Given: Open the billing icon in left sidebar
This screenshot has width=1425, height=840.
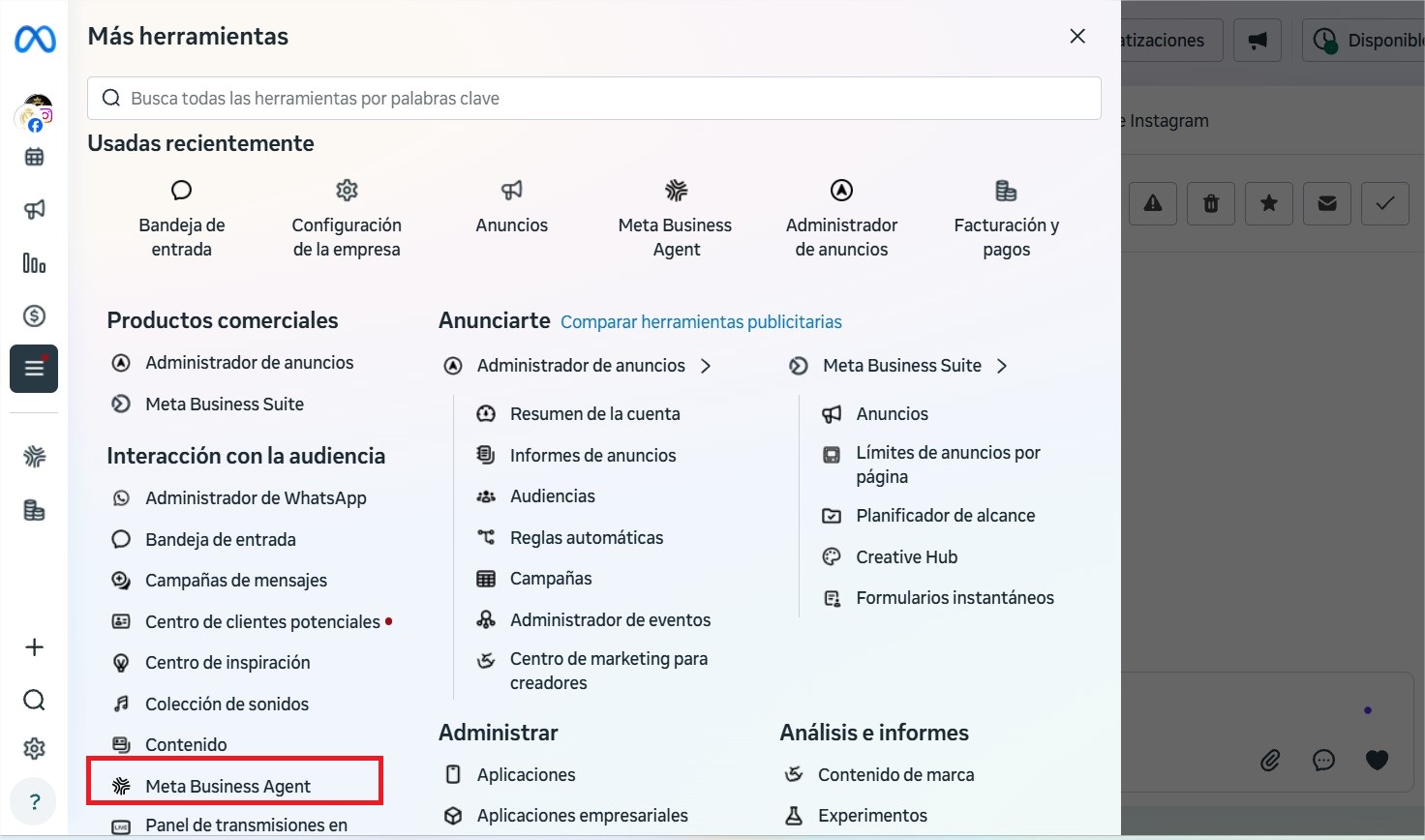Looking at the screenshot, I should 34,510.
